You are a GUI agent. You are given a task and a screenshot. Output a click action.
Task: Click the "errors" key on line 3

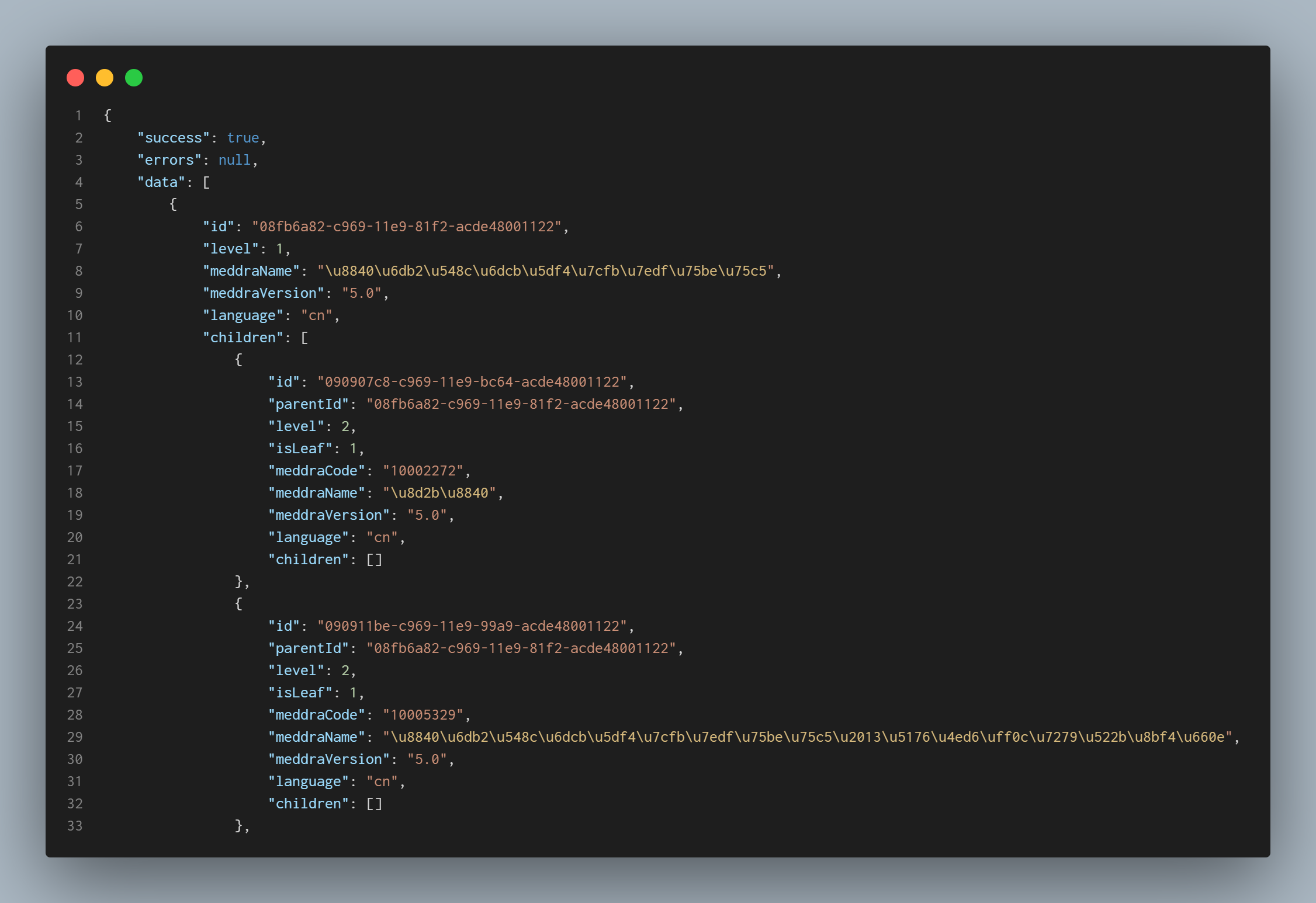[x=169, y=160]
